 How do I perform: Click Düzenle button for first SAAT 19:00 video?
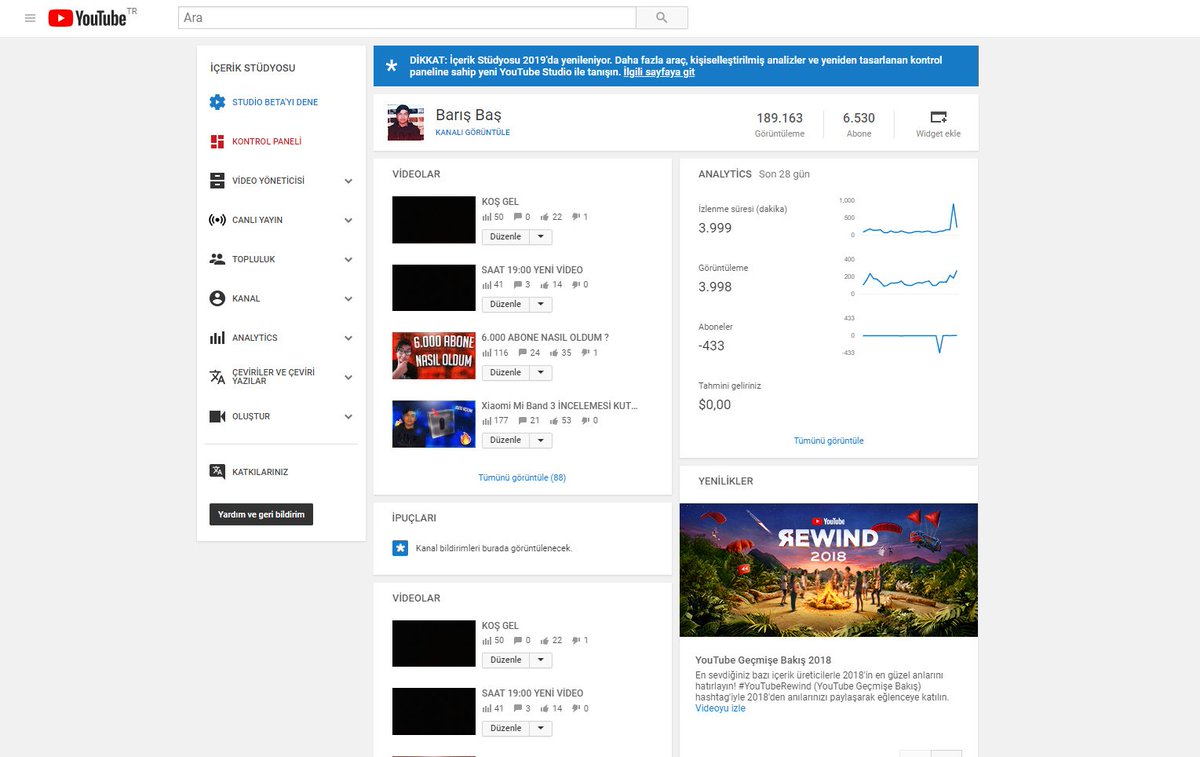pos(505,304)
